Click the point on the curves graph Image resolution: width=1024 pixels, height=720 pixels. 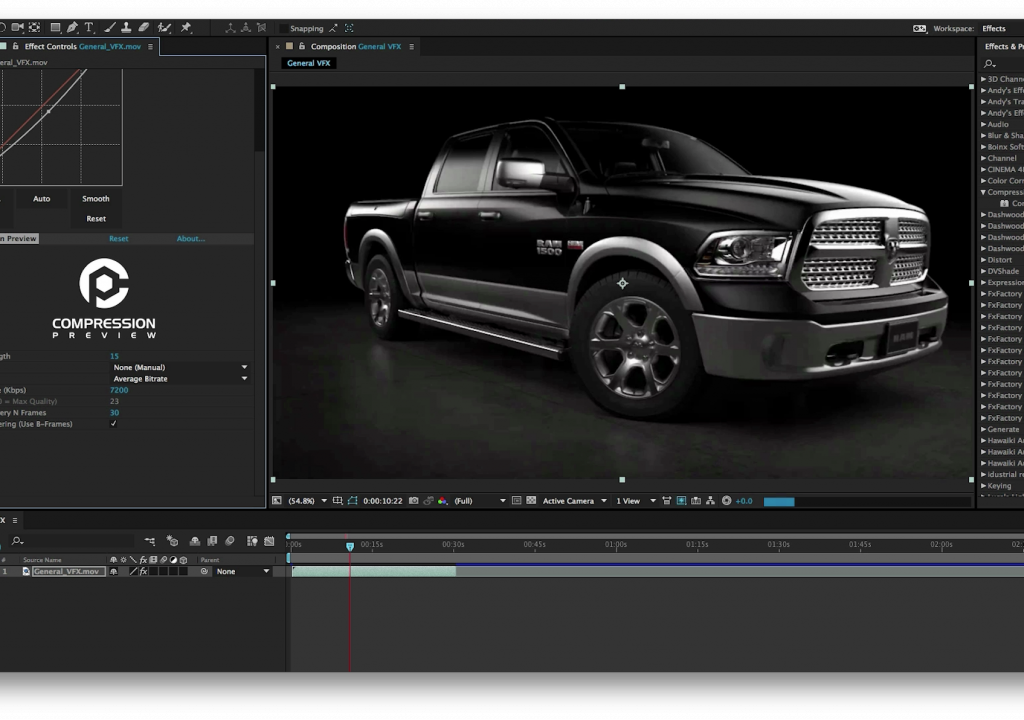tap(48, 111)
